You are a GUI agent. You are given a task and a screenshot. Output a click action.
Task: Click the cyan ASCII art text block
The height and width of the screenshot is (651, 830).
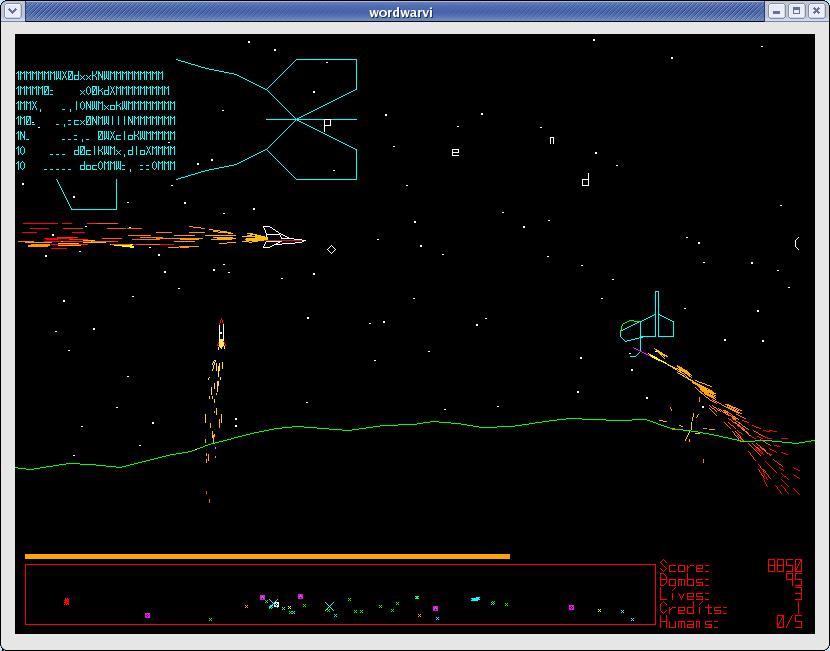[x=95, y=120]
